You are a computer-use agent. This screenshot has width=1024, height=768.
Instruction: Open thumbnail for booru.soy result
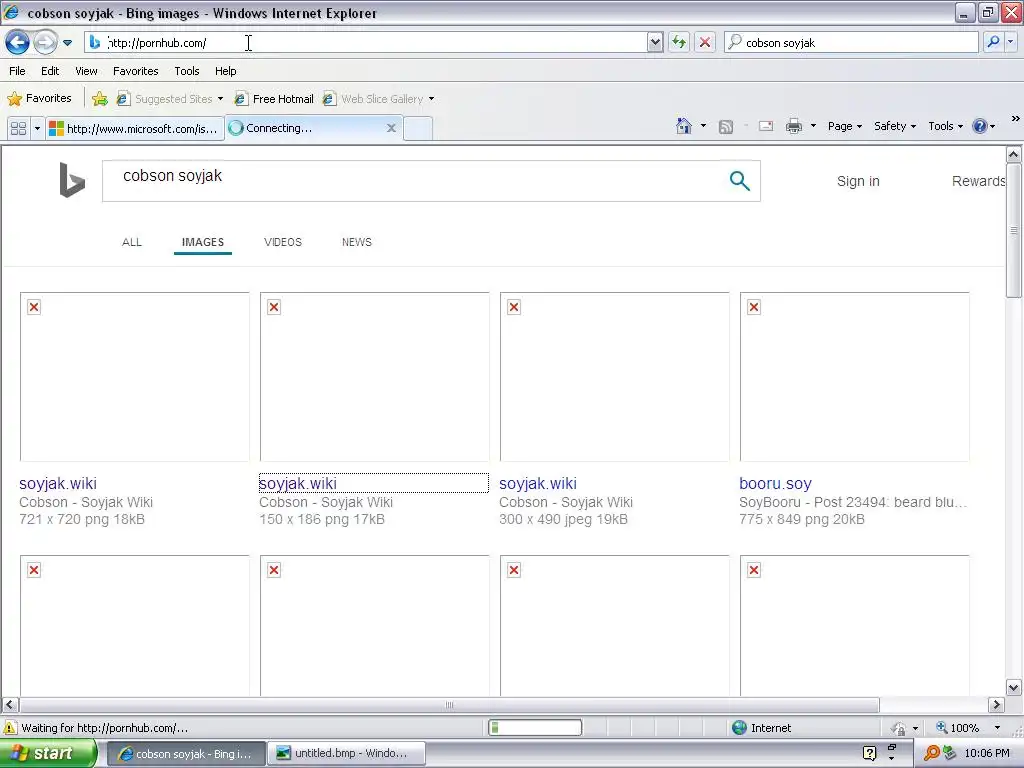[x=854, y=377]
